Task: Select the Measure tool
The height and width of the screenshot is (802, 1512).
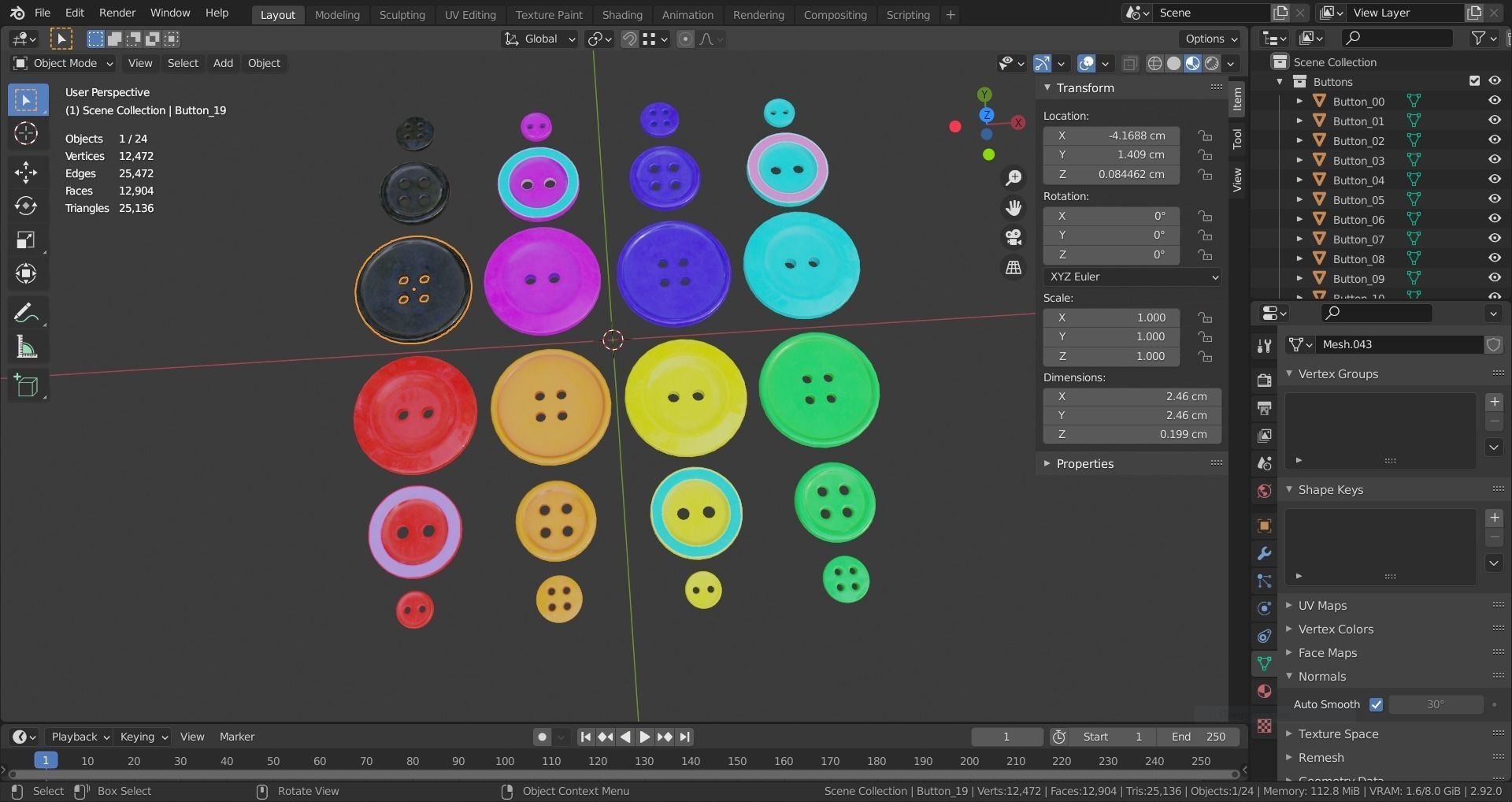Action: [26, 347]
